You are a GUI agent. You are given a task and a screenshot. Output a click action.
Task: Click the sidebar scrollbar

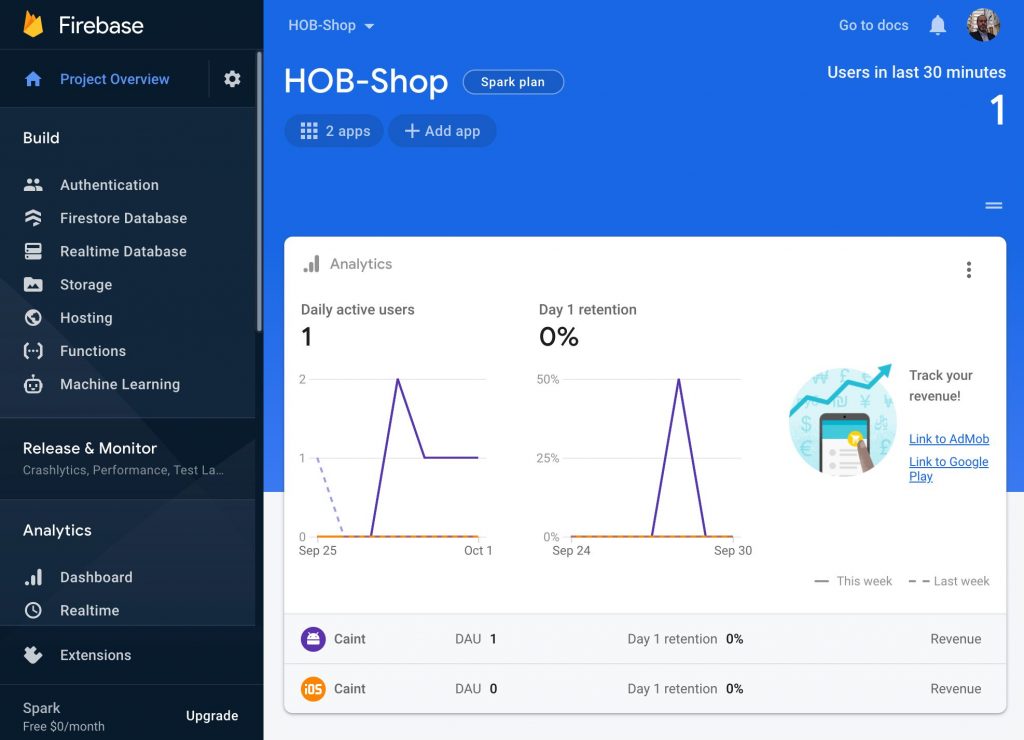(x=259, y=193)
